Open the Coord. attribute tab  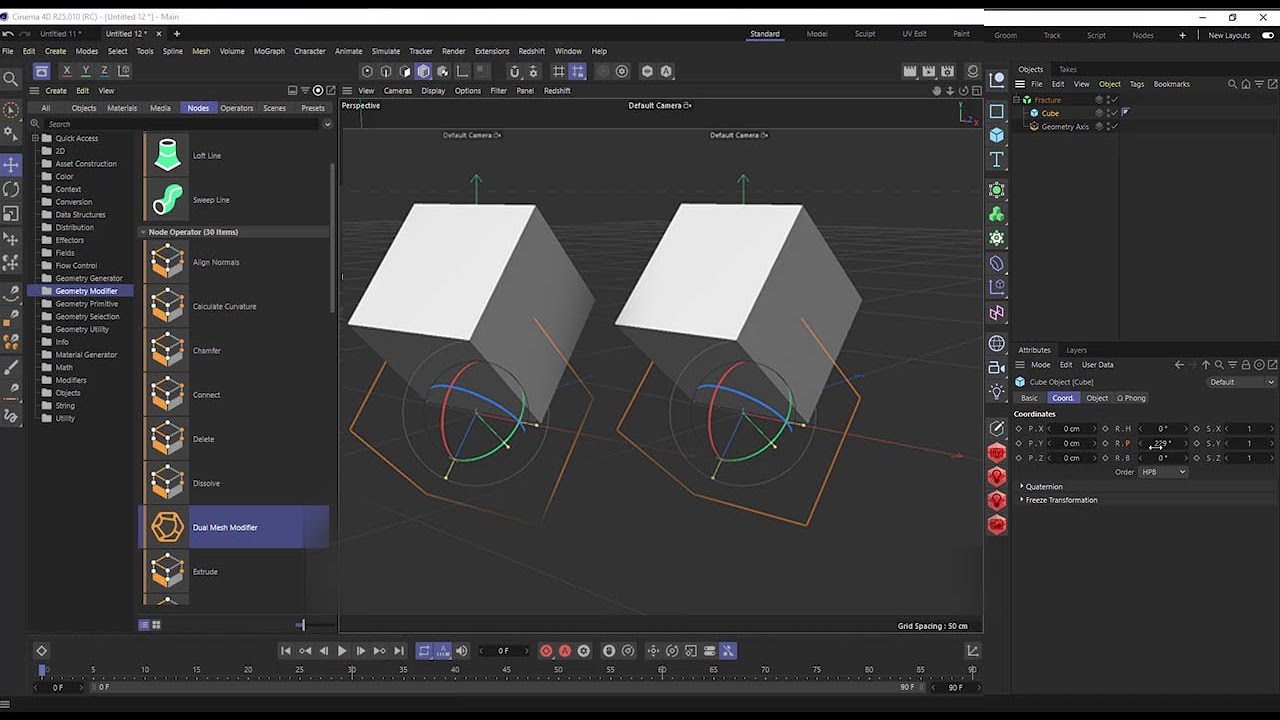(x=1063, y=398)
